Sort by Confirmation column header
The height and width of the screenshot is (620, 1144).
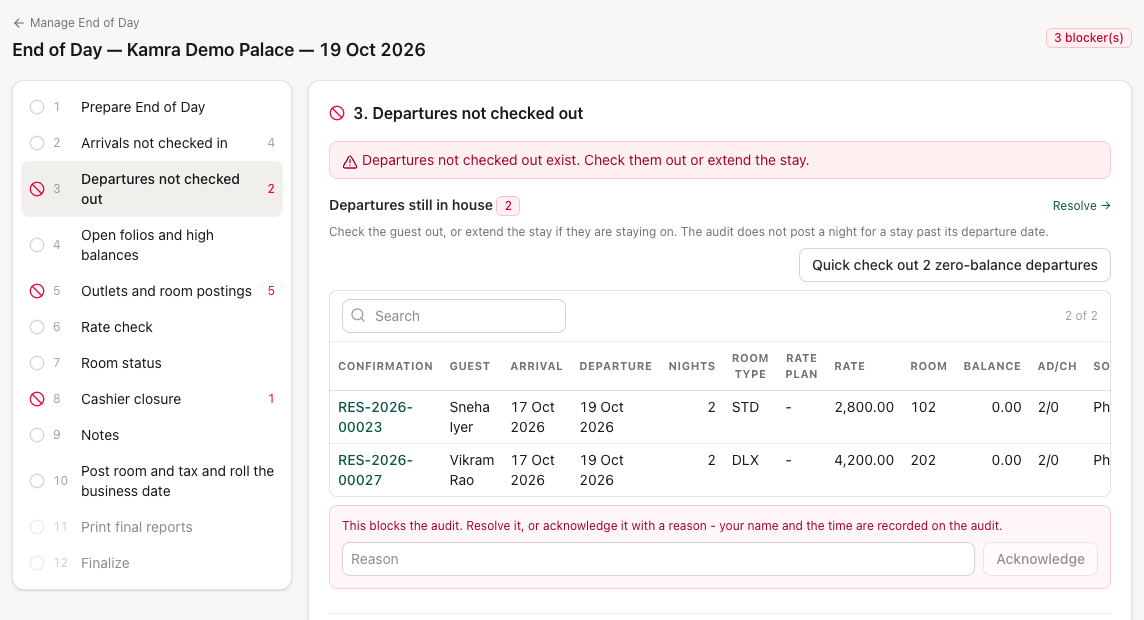click(385, 366)
